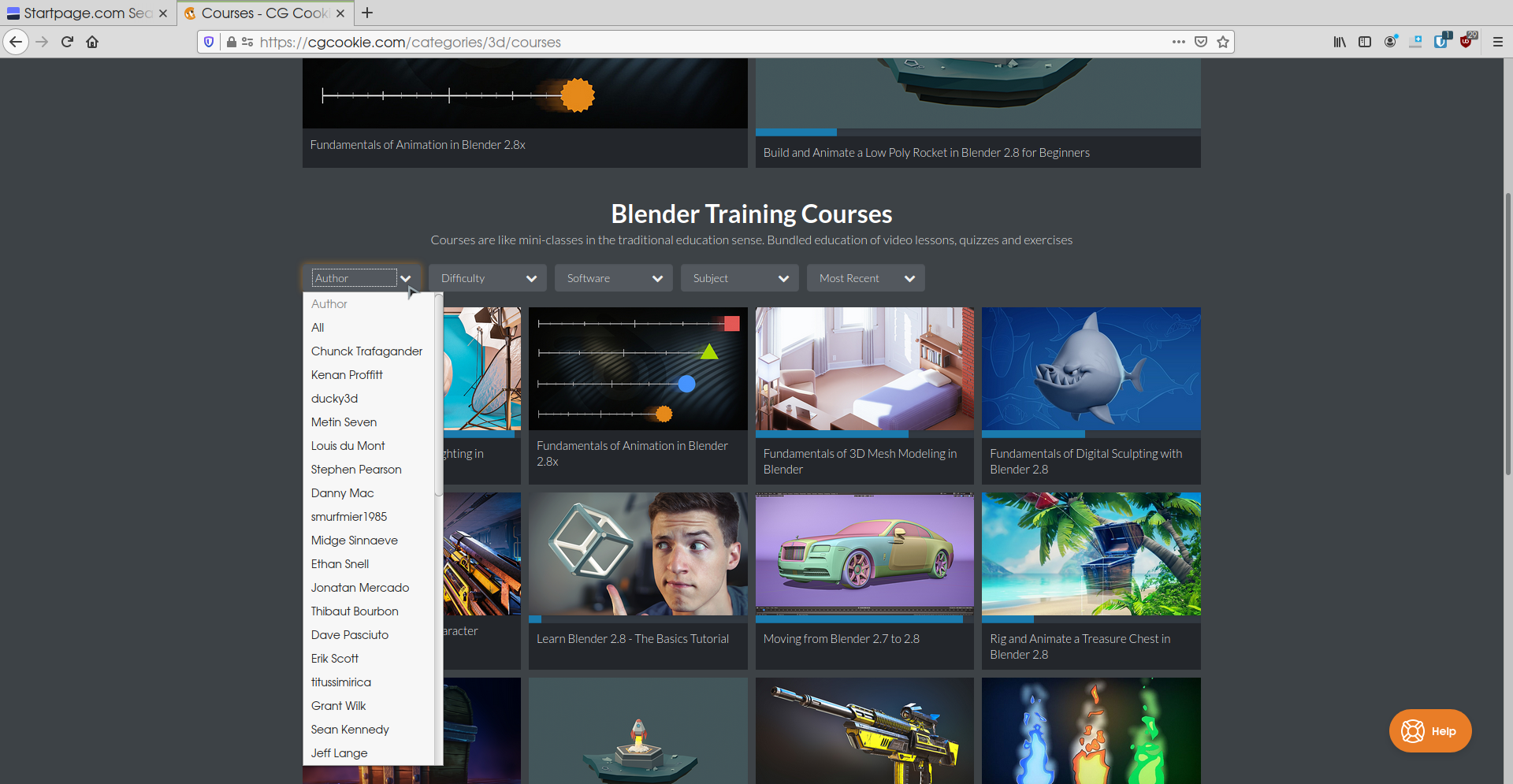Open the Software filter dropdown

coord(614,278)
